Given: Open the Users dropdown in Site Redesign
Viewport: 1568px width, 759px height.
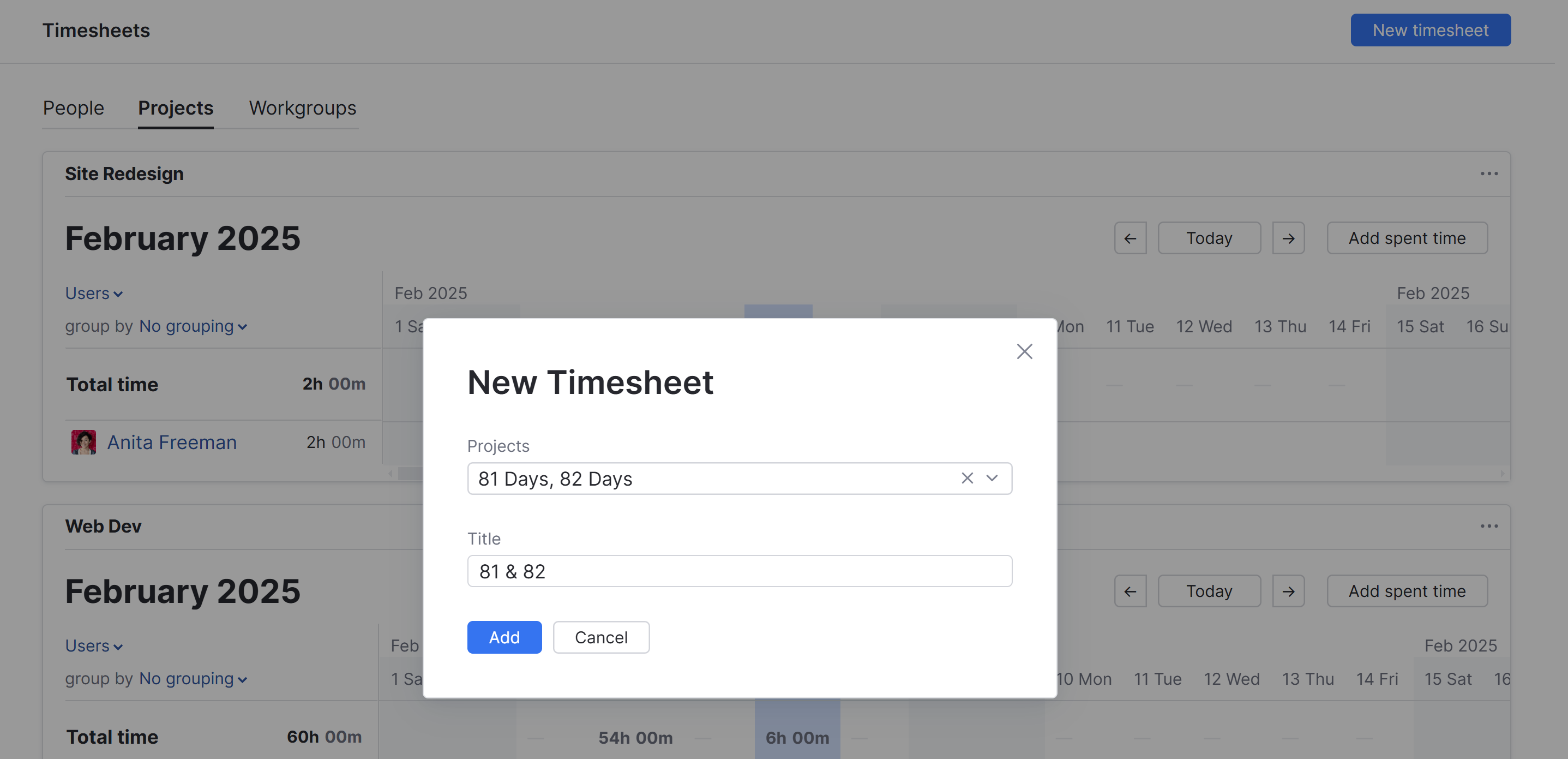Looking at the screenshot, I should [94, 293].
